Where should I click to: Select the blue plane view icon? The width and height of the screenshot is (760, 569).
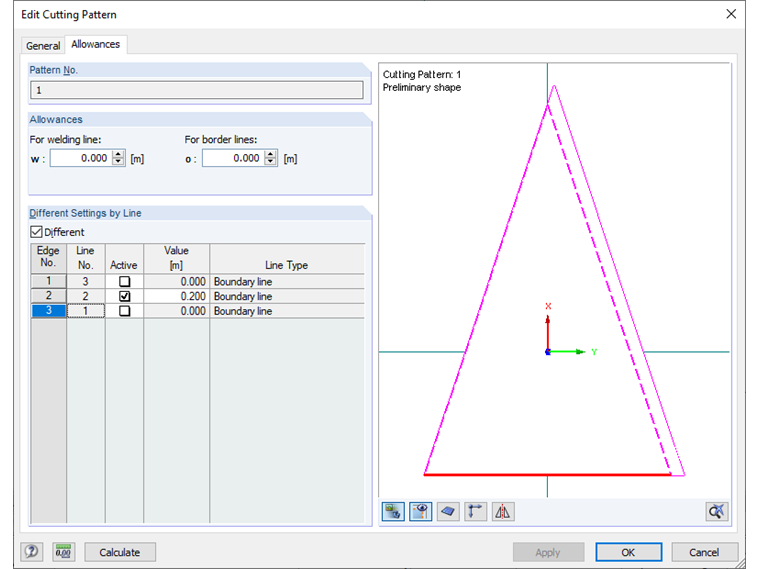[x=448, y=512]
